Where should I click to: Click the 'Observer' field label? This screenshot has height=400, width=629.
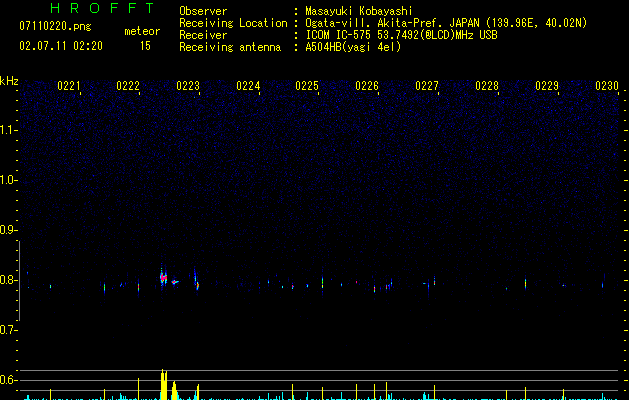coord(203,11)
